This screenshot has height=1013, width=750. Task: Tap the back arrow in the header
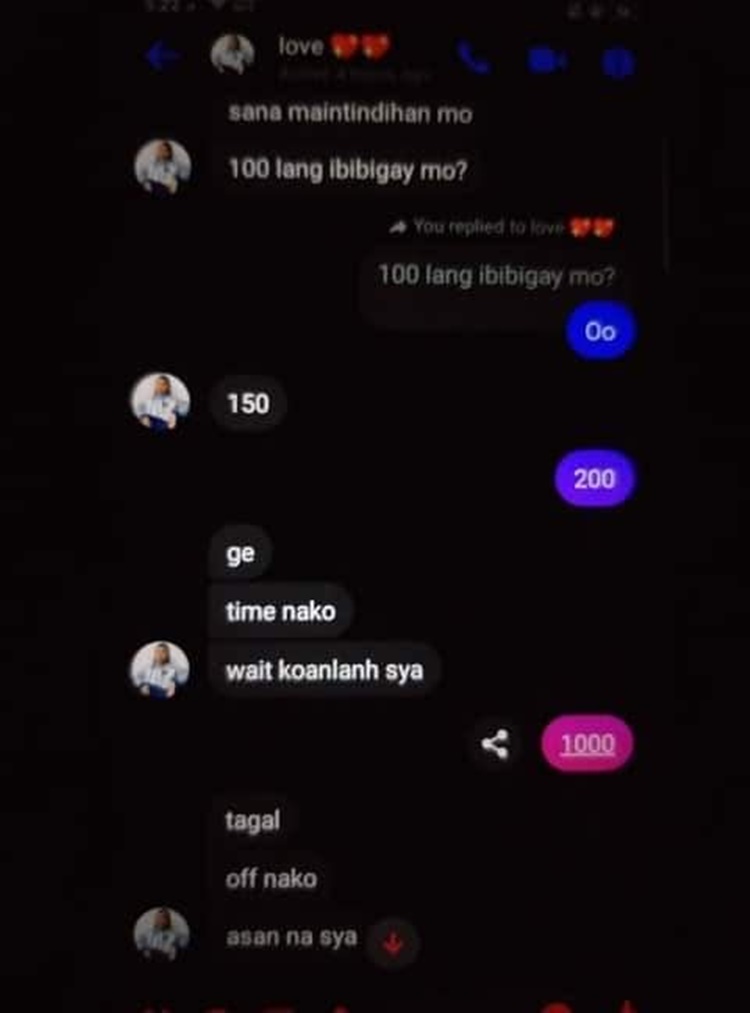coord(162,57)
